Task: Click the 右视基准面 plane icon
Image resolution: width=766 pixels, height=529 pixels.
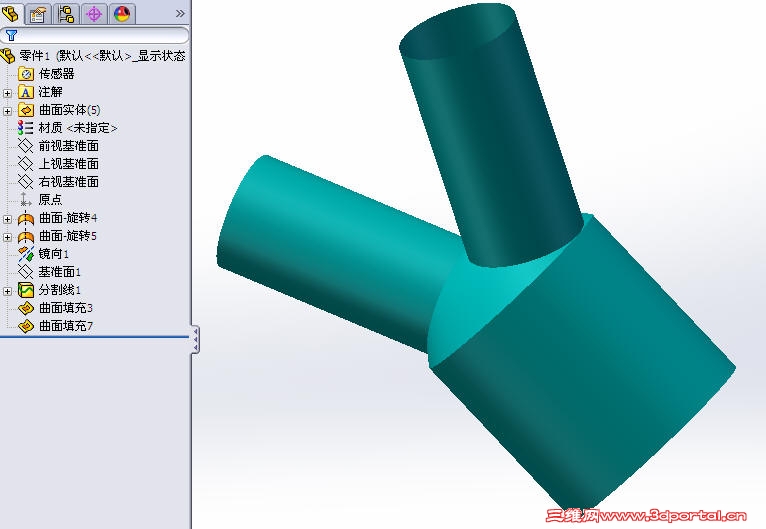Action: (x=25, y=182)
